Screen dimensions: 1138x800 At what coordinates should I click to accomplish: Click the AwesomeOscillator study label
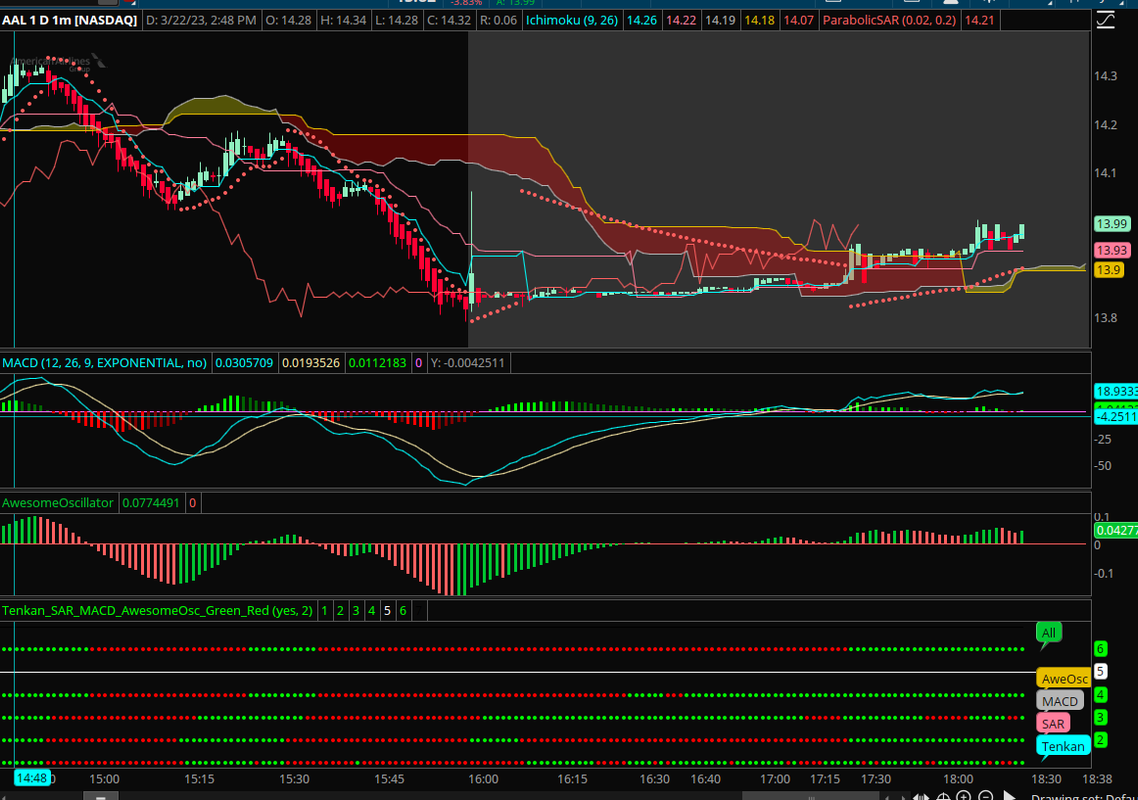point(58,502)
